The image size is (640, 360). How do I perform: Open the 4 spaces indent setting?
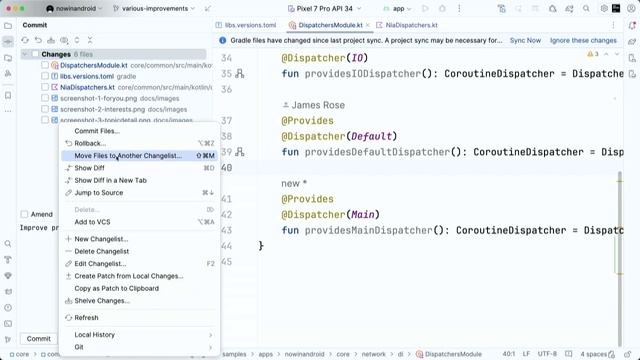point(594,354)
